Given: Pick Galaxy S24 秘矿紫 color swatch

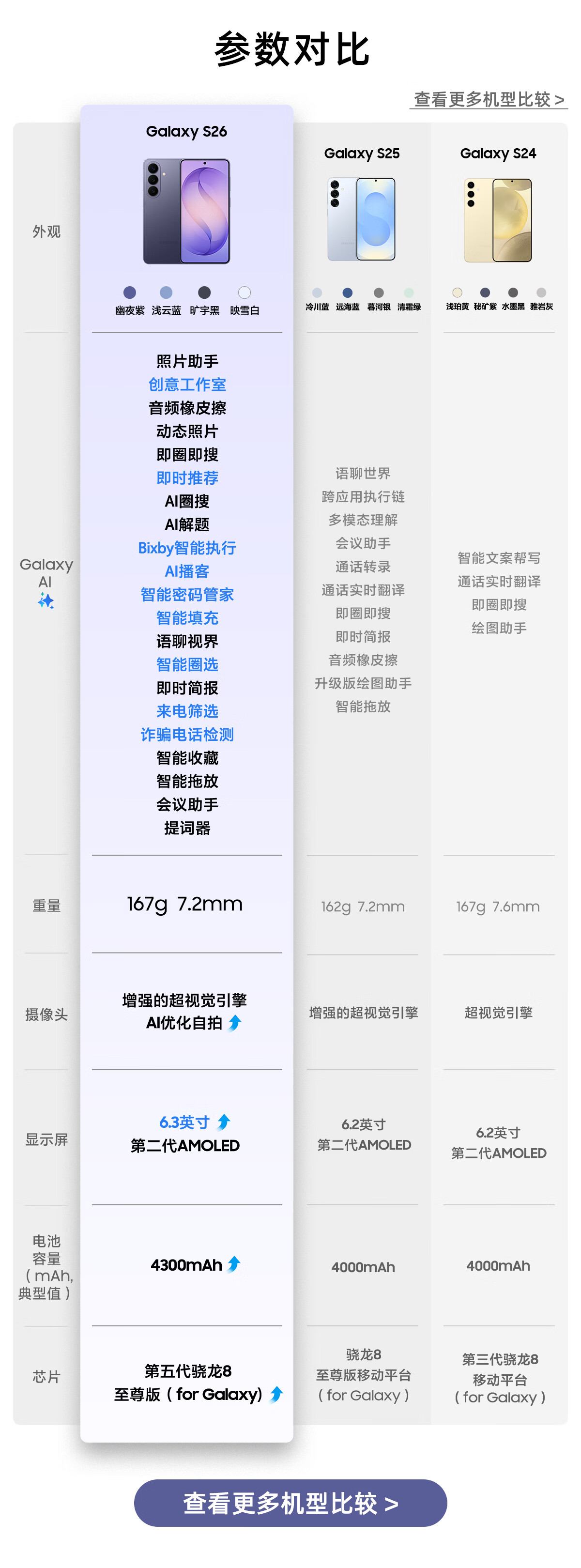Looking at the screenshot, I should click(x=485, y=293).
